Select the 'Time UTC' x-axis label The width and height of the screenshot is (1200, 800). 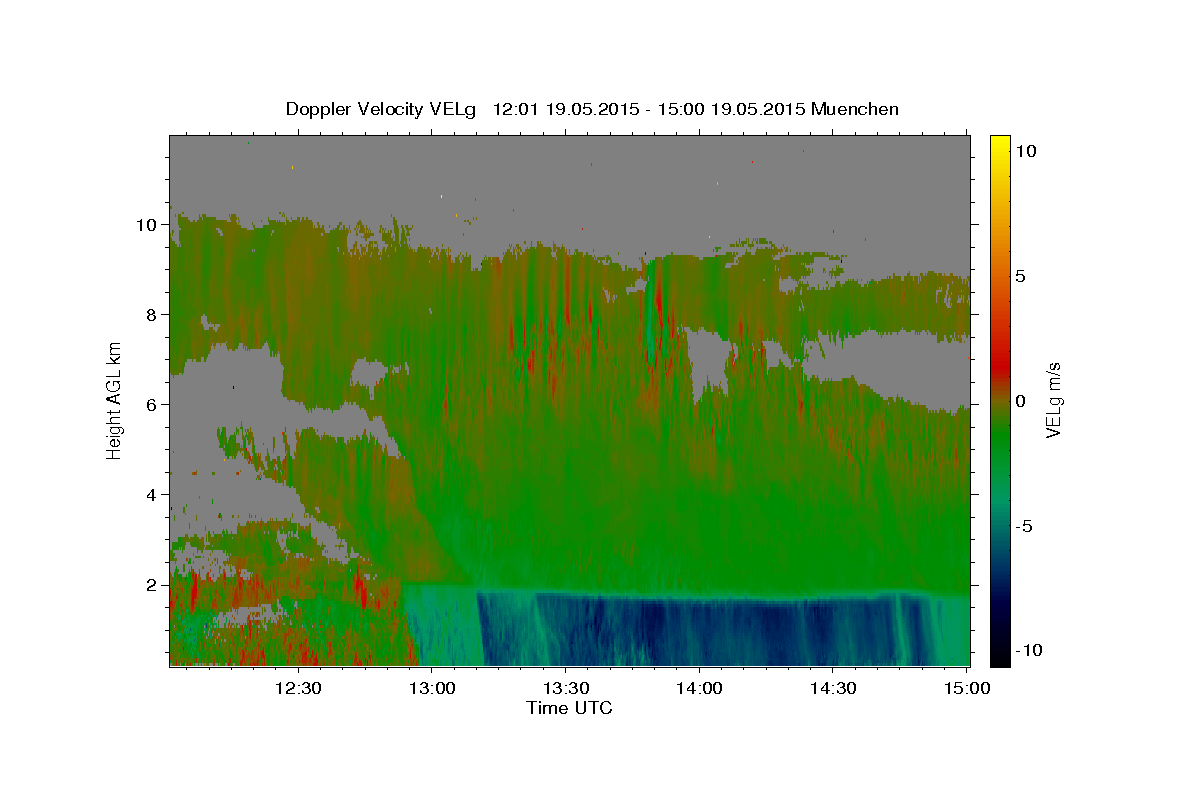569,708
